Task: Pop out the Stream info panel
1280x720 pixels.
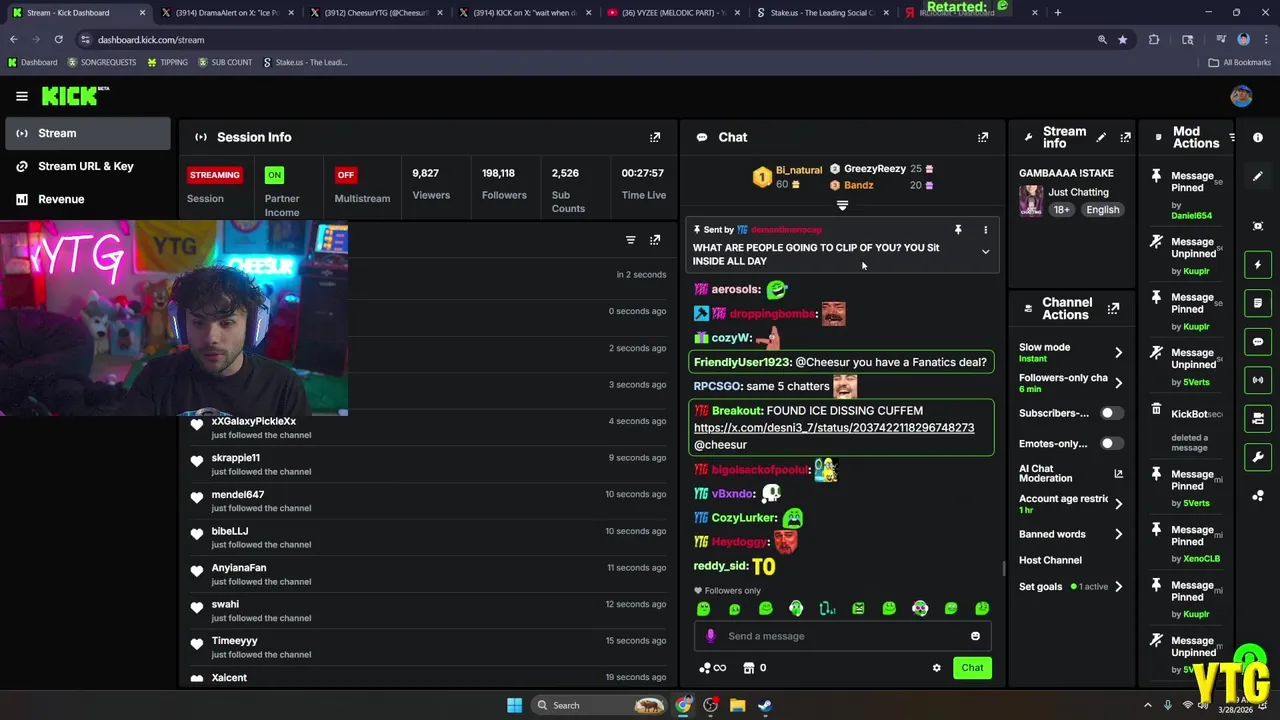Action: [x=1125, y=137]
